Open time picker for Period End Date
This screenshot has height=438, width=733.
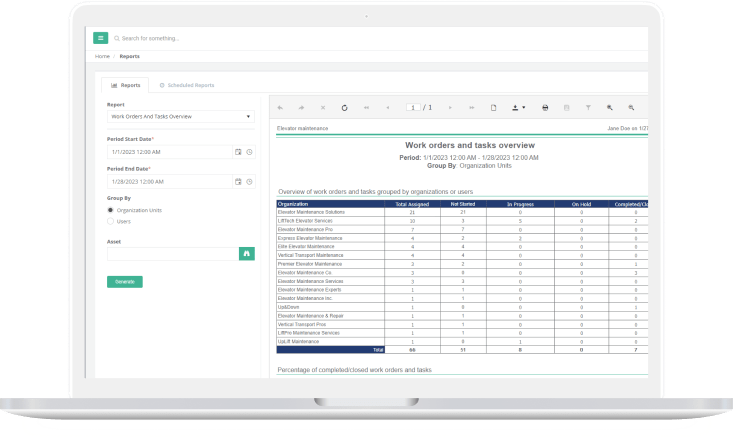coord(249,182)
